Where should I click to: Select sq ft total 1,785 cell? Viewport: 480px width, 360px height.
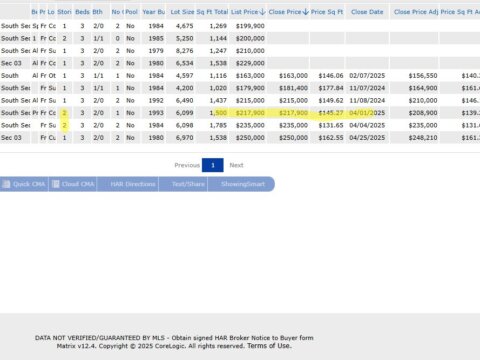[x=218, y=125]
